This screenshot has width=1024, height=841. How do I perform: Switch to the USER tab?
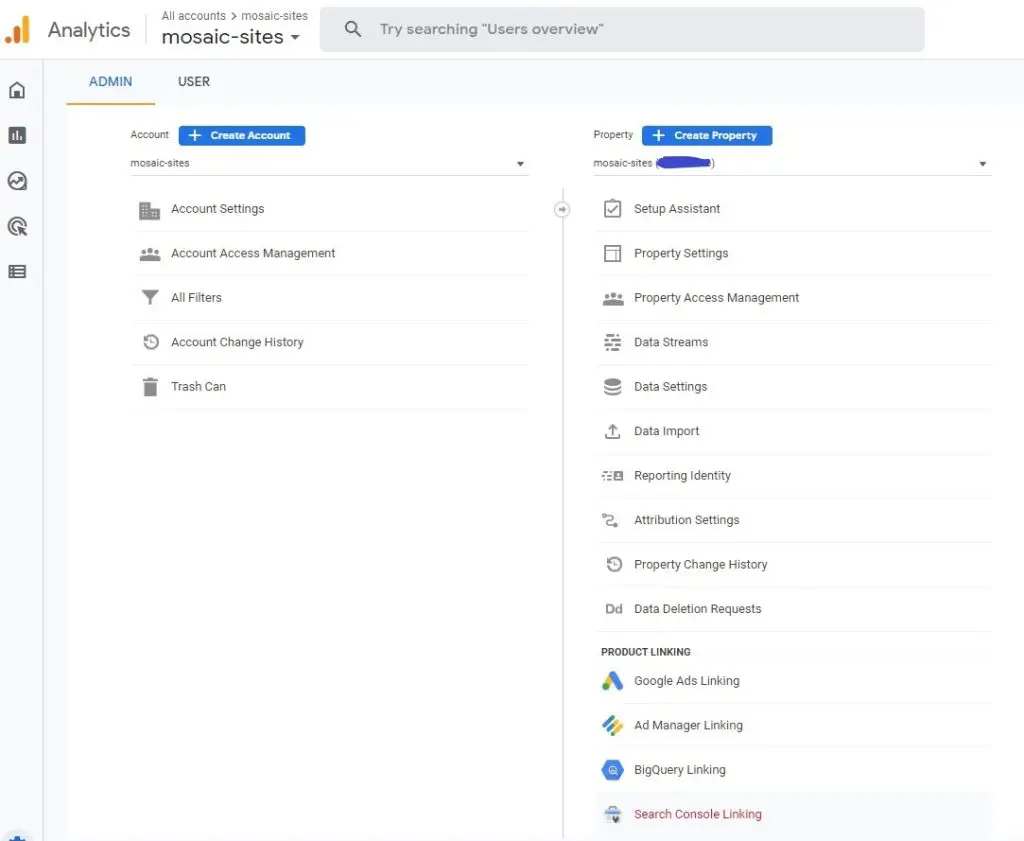[x=194, y=82]
